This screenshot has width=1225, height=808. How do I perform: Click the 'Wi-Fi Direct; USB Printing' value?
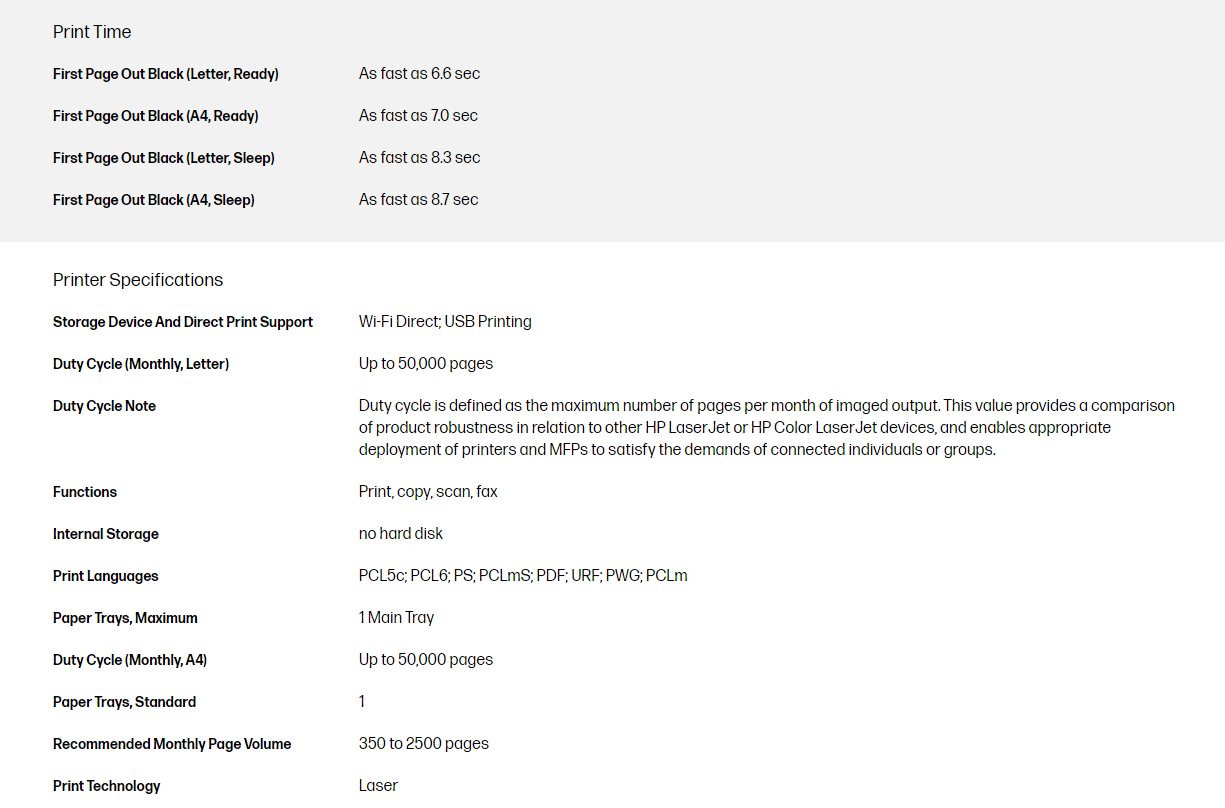445,322
